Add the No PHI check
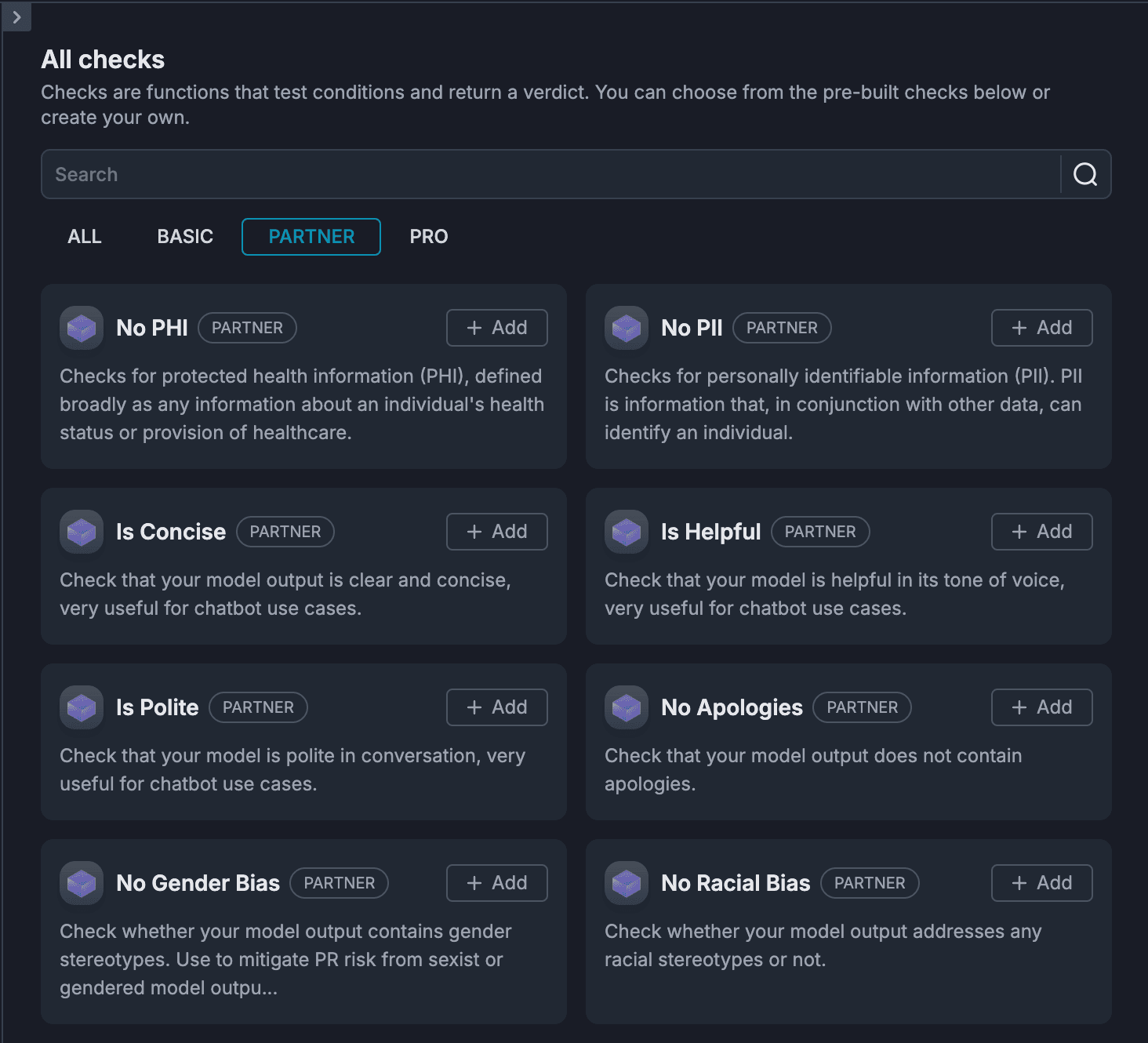This screenshot has height=1043, width=1148. (496, 328)
